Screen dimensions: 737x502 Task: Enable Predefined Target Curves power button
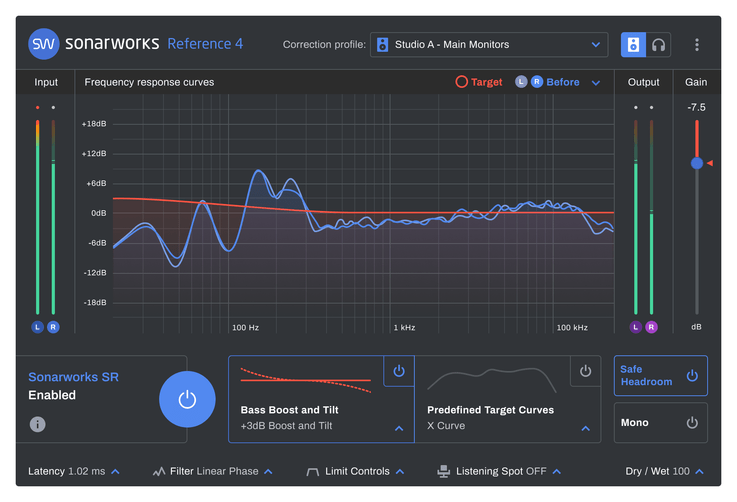586,371
